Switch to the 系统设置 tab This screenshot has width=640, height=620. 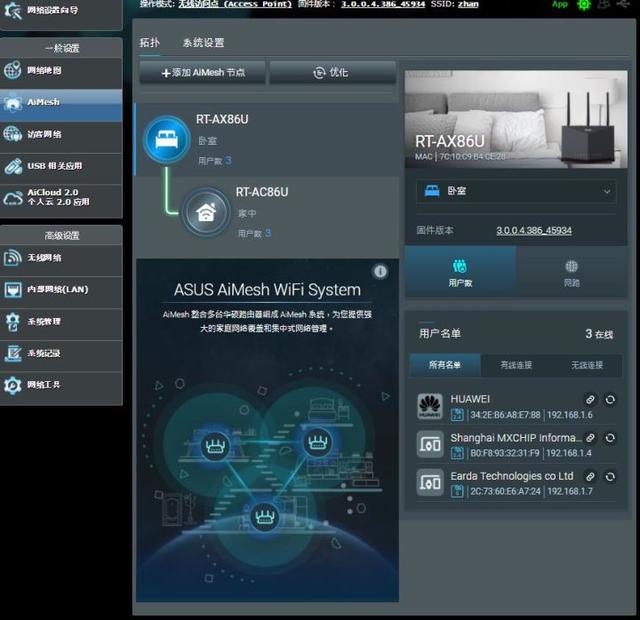click(x=203, y=42)
